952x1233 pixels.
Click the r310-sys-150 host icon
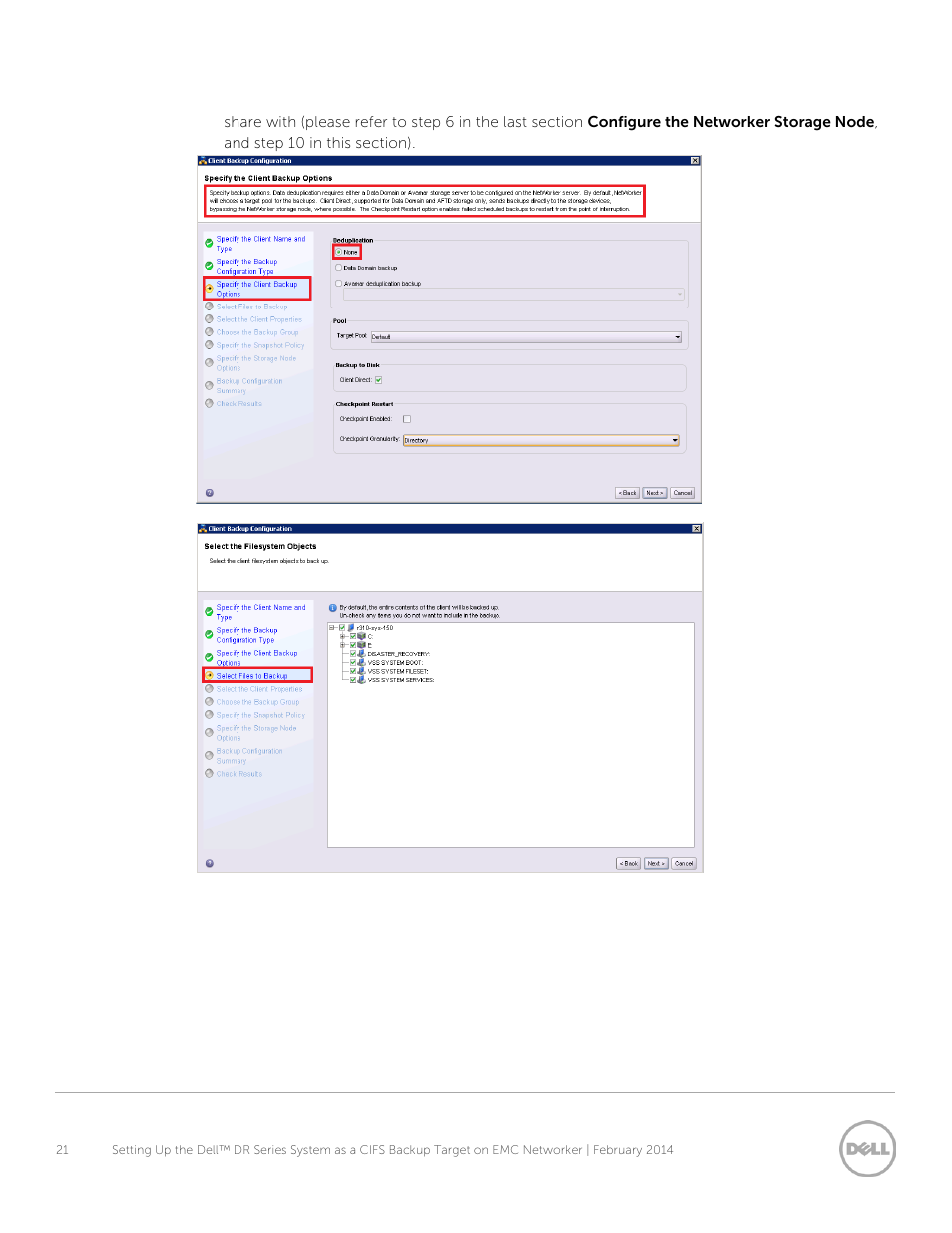click(351, 628)
